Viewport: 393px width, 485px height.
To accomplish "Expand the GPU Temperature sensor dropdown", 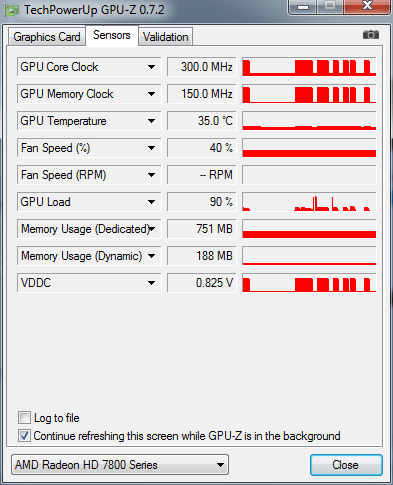I will (151, 121).
